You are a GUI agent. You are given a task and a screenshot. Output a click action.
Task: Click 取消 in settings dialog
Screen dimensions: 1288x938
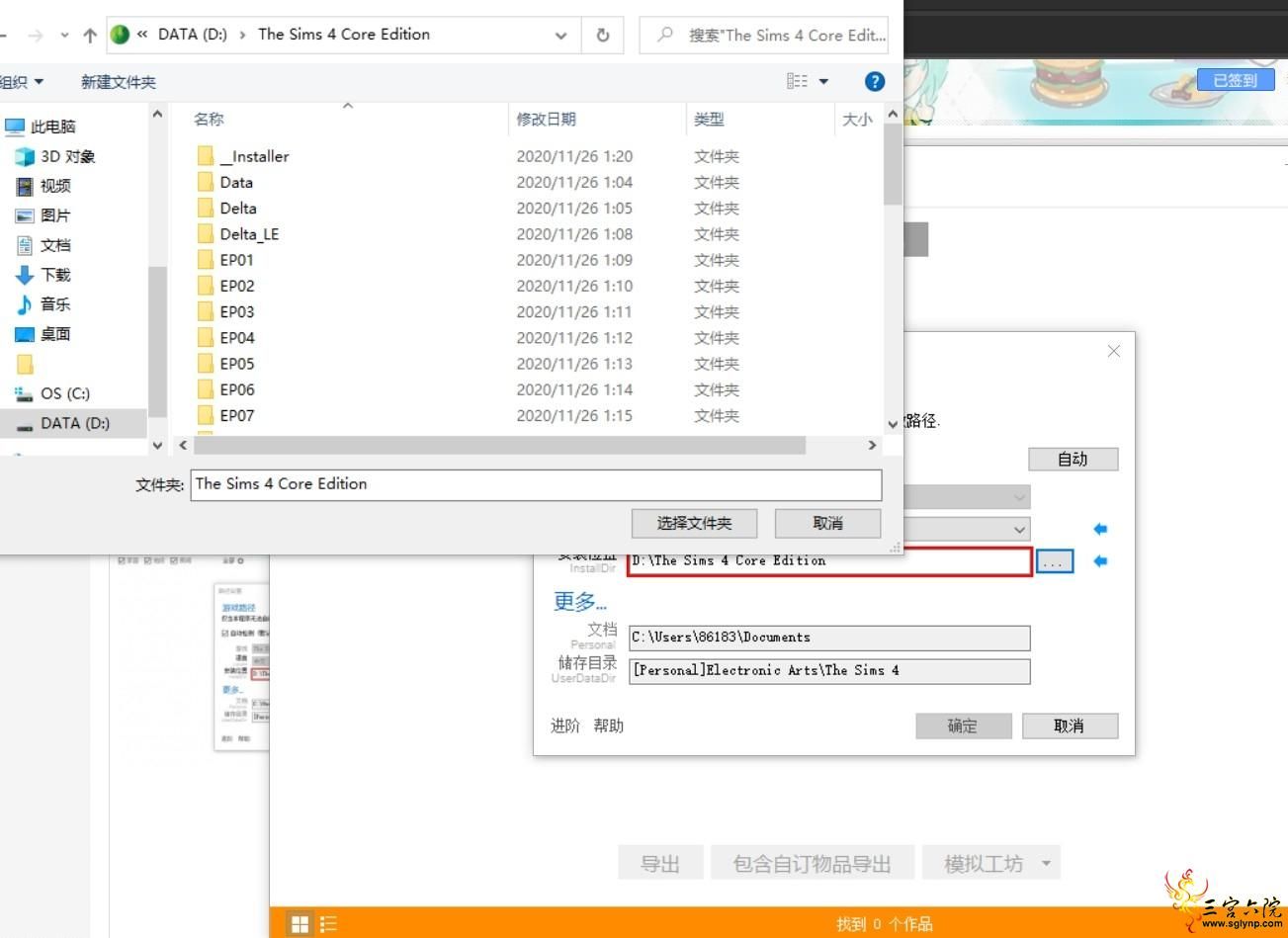[1070, 725]
